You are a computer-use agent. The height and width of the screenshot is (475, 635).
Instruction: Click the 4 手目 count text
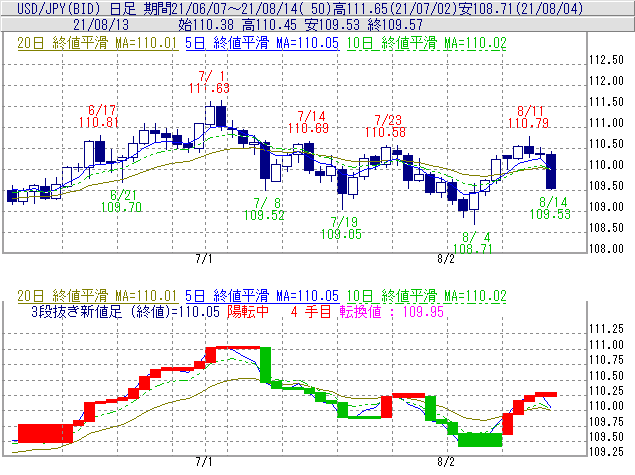click(x=311, y=312)
